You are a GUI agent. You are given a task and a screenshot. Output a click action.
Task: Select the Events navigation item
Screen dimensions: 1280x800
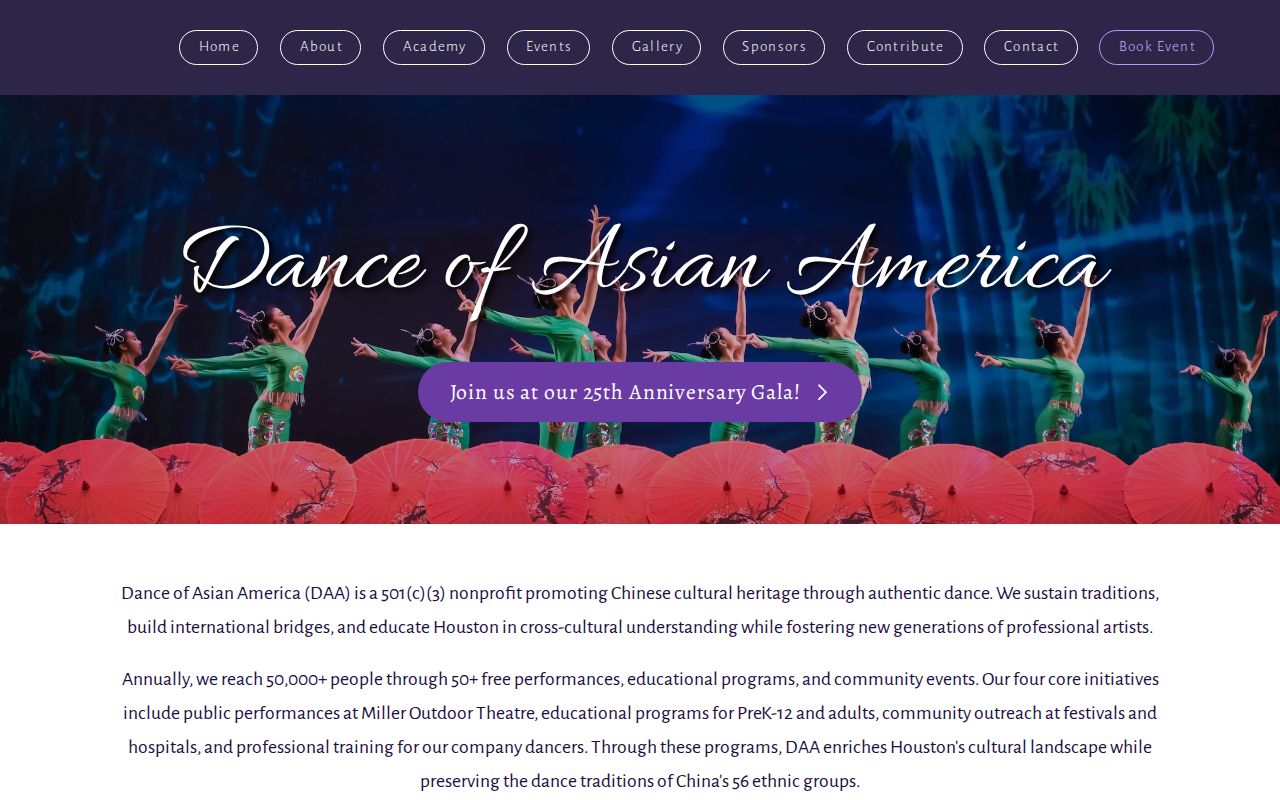548,47
